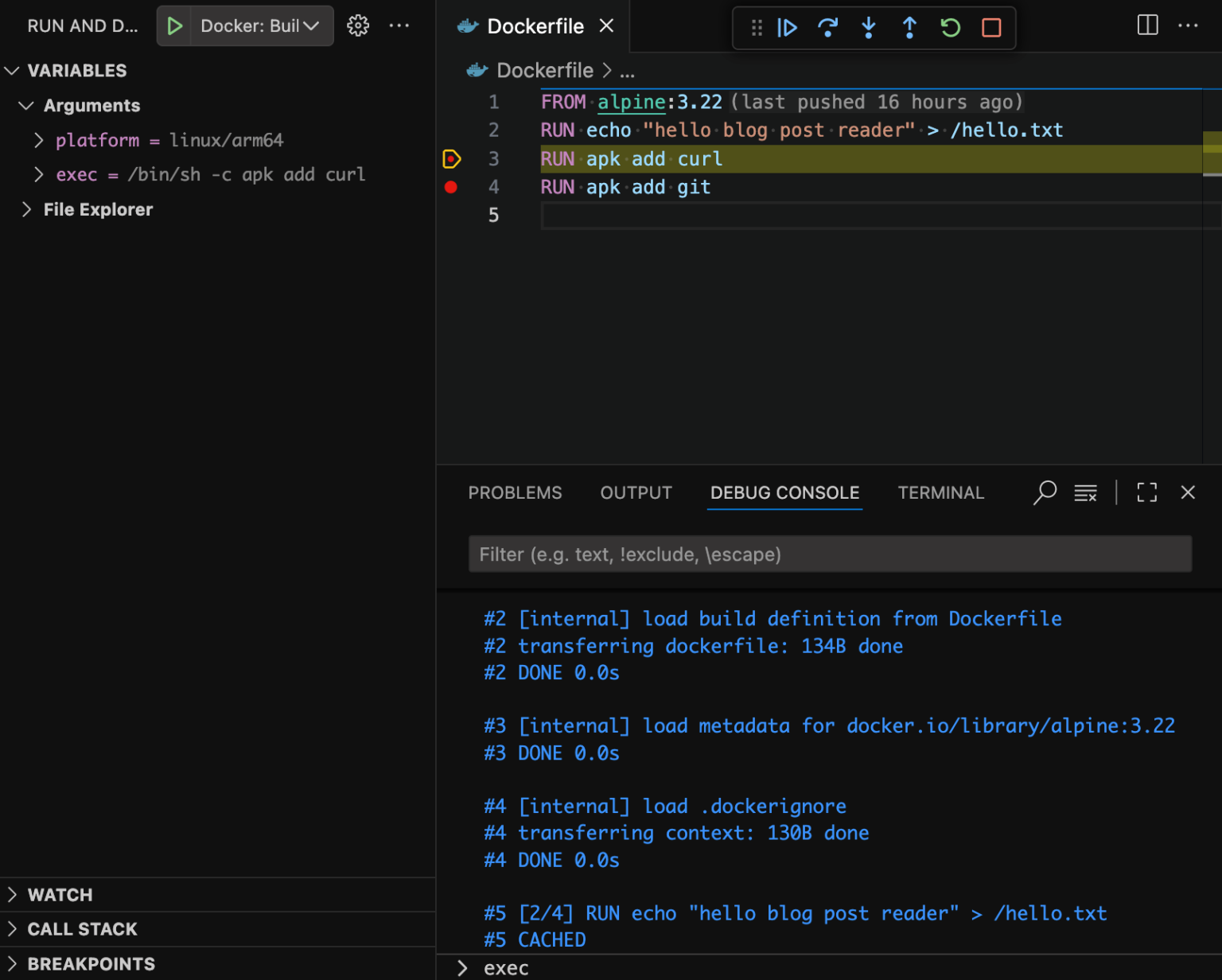Switch to the Terminal tab
Image resolution: width=1222 pixels, height=980 pixels.
[941, 492]
